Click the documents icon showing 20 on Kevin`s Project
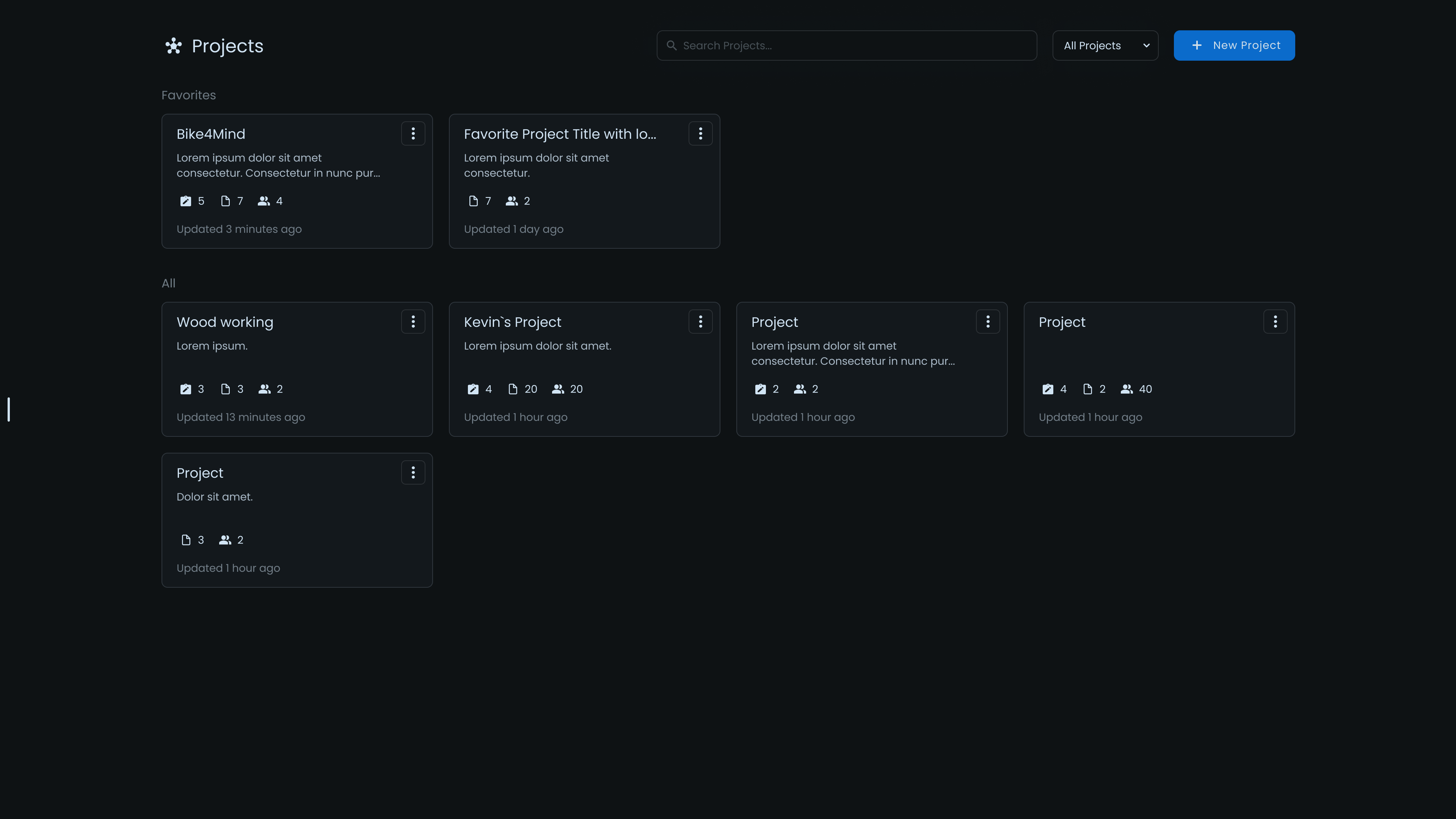Image resolution: width=1456 pixels, height=819 pixels. (513, 389)
